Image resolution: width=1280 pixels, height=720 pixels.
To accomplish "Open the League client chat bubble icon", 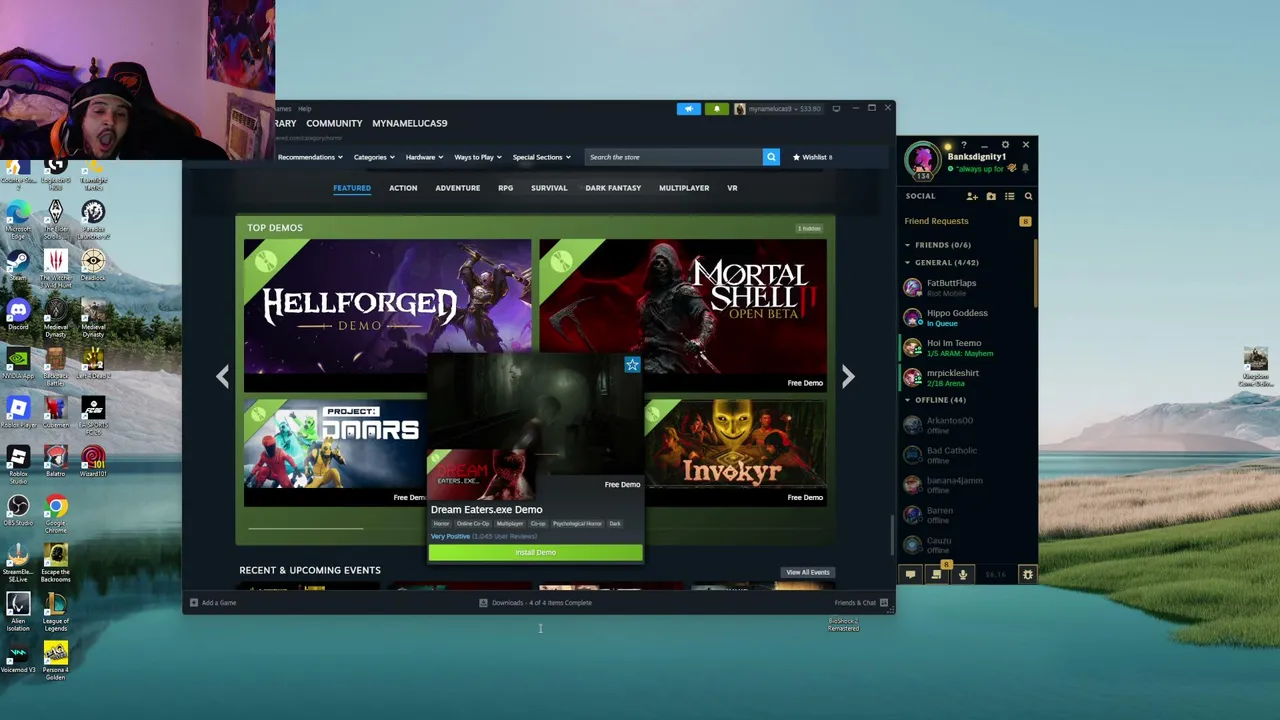I will [910, 574].
